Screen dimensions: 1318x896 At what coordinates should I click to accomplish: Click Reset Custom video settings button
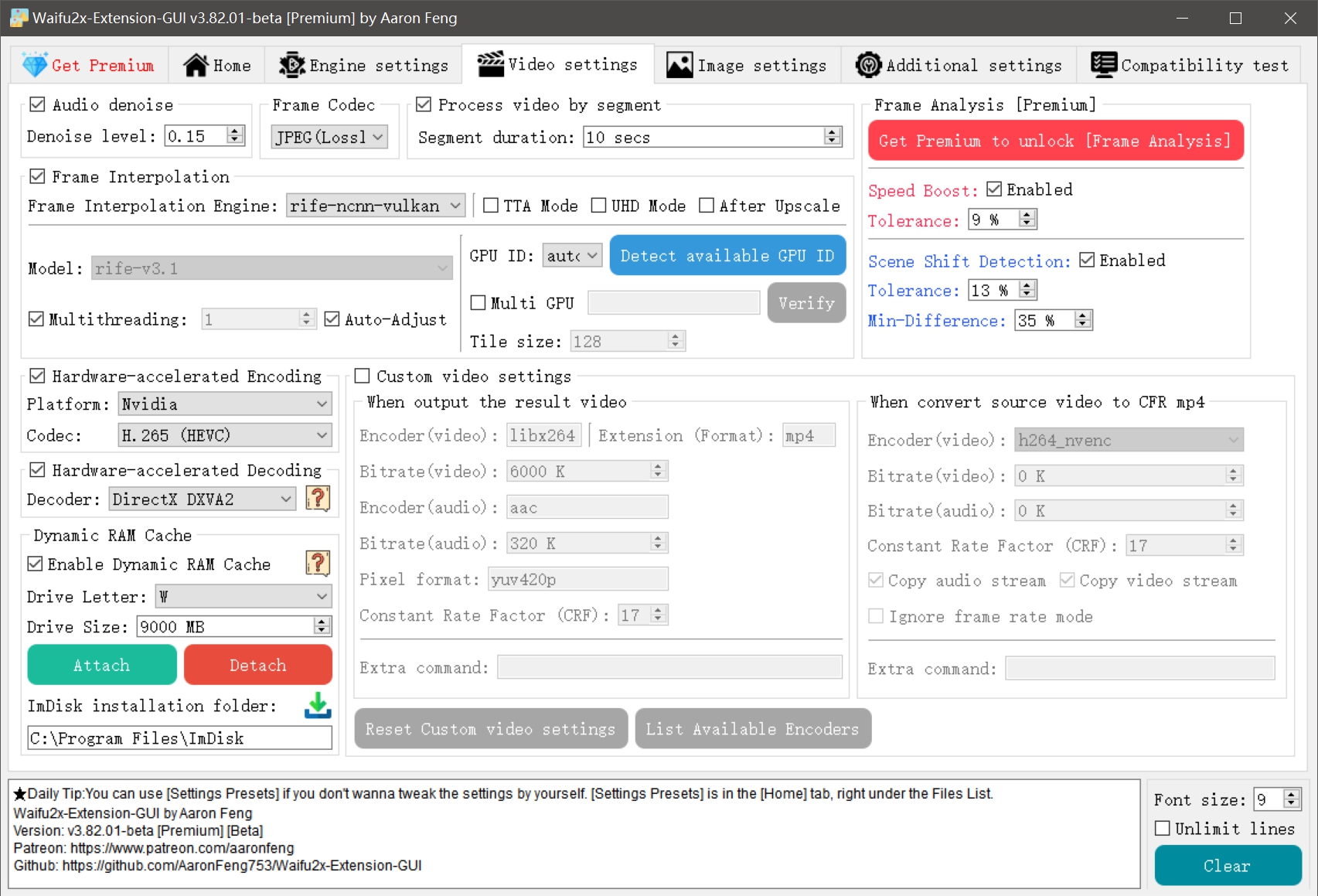(491, 728)
